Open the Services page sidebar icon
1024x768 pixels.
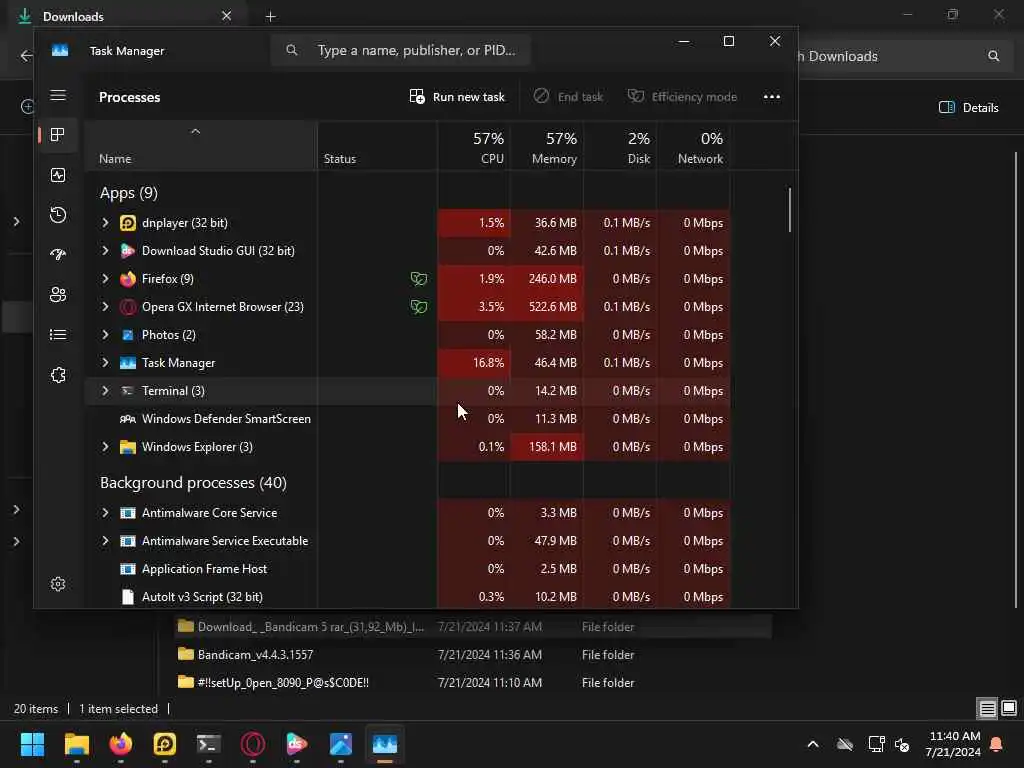coord(58,375)
